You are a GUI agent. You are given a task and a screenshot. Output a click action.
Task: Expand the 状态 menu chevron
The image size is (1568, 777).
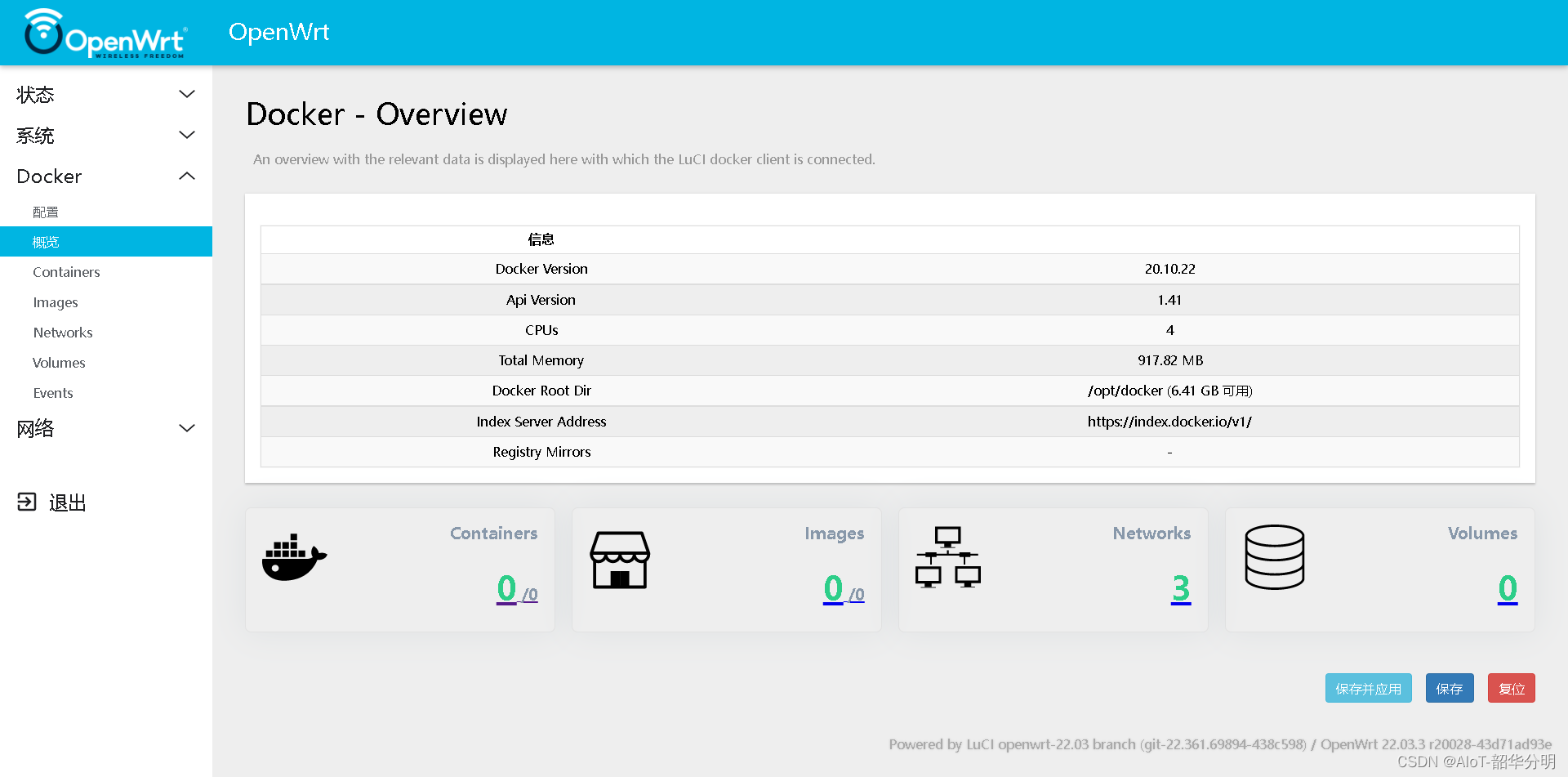187,94
